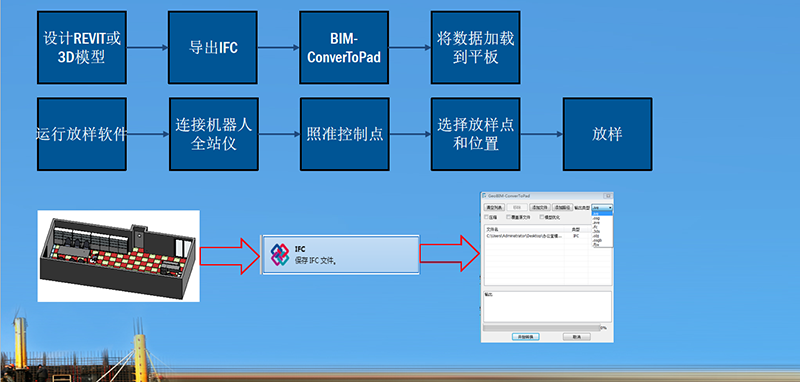Click the BIM-ConverToPad step box
The image size is (800, 382).
click(x=344, y=47)
